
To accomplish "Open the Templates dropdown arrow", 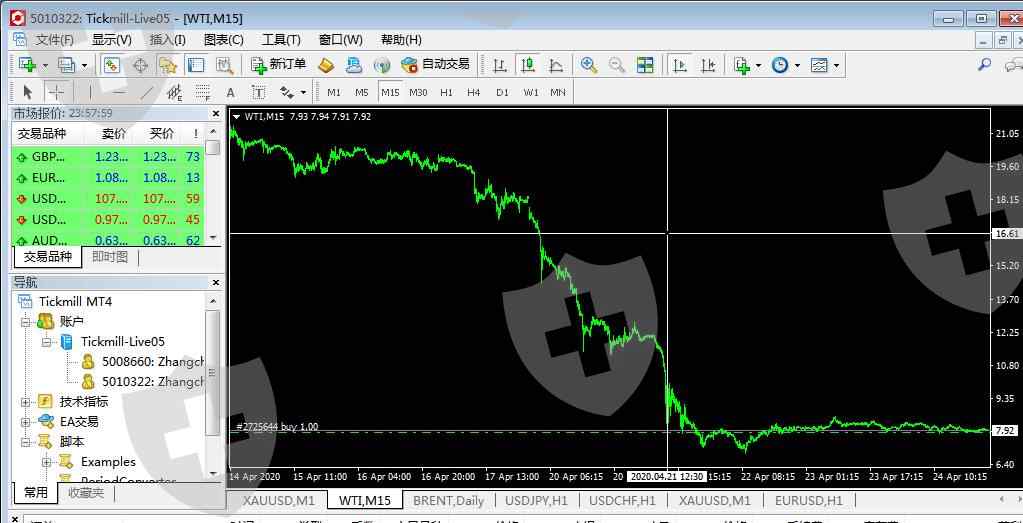I will 836,65.
